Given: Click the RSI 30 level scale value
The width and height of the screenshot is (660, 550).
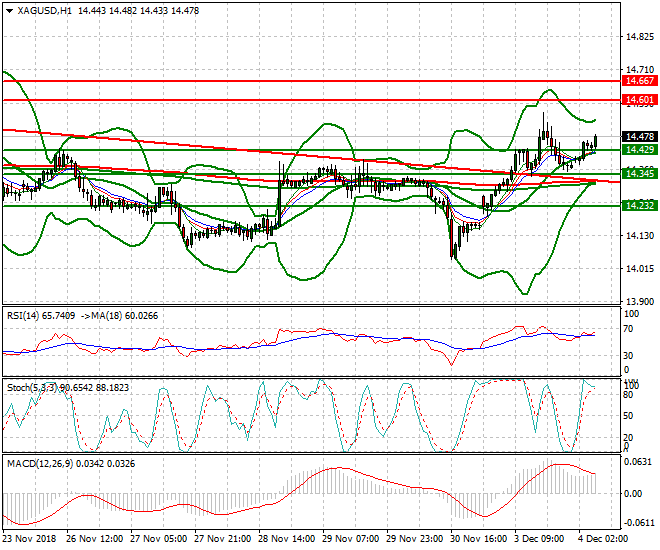Looking at the screenshot, I should click(628, 356).
